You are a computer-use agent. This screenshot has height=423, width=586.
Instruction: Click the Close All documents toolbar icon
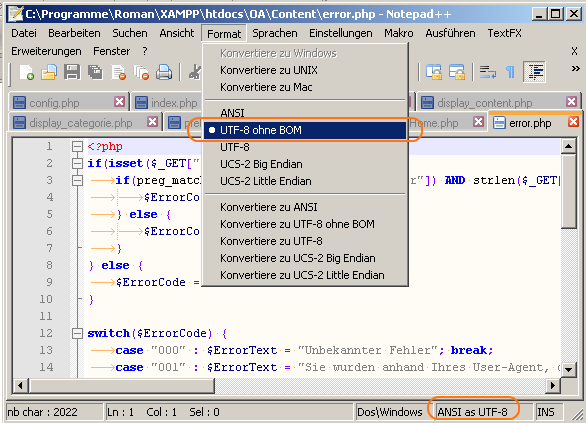(x=141, y=72)
